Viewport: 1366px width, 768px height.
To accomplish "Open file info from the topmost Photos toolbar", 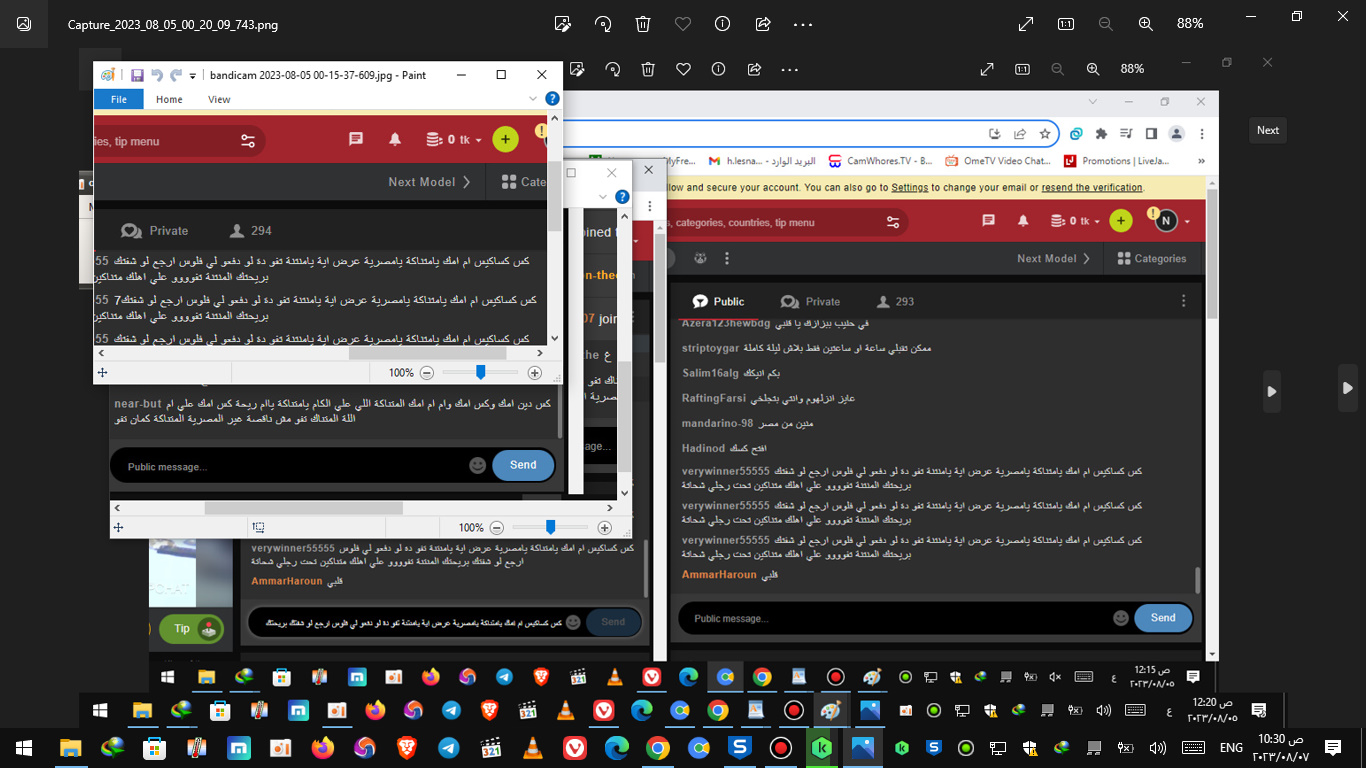I will click(722, 24).
